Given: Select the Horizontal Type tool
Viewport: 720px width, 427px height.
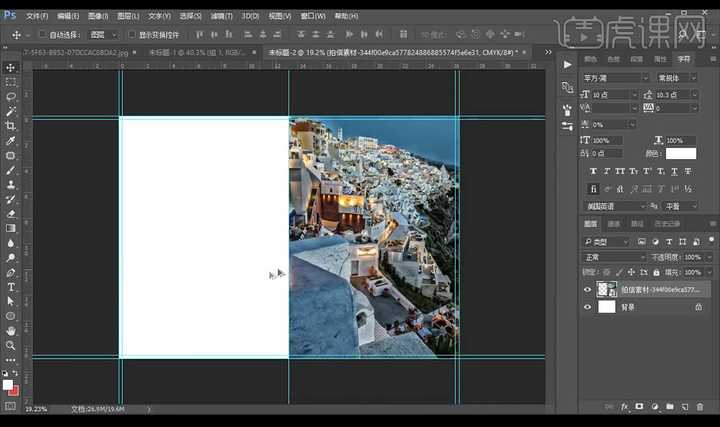Looking at the screenshot, I should (11, 287).
